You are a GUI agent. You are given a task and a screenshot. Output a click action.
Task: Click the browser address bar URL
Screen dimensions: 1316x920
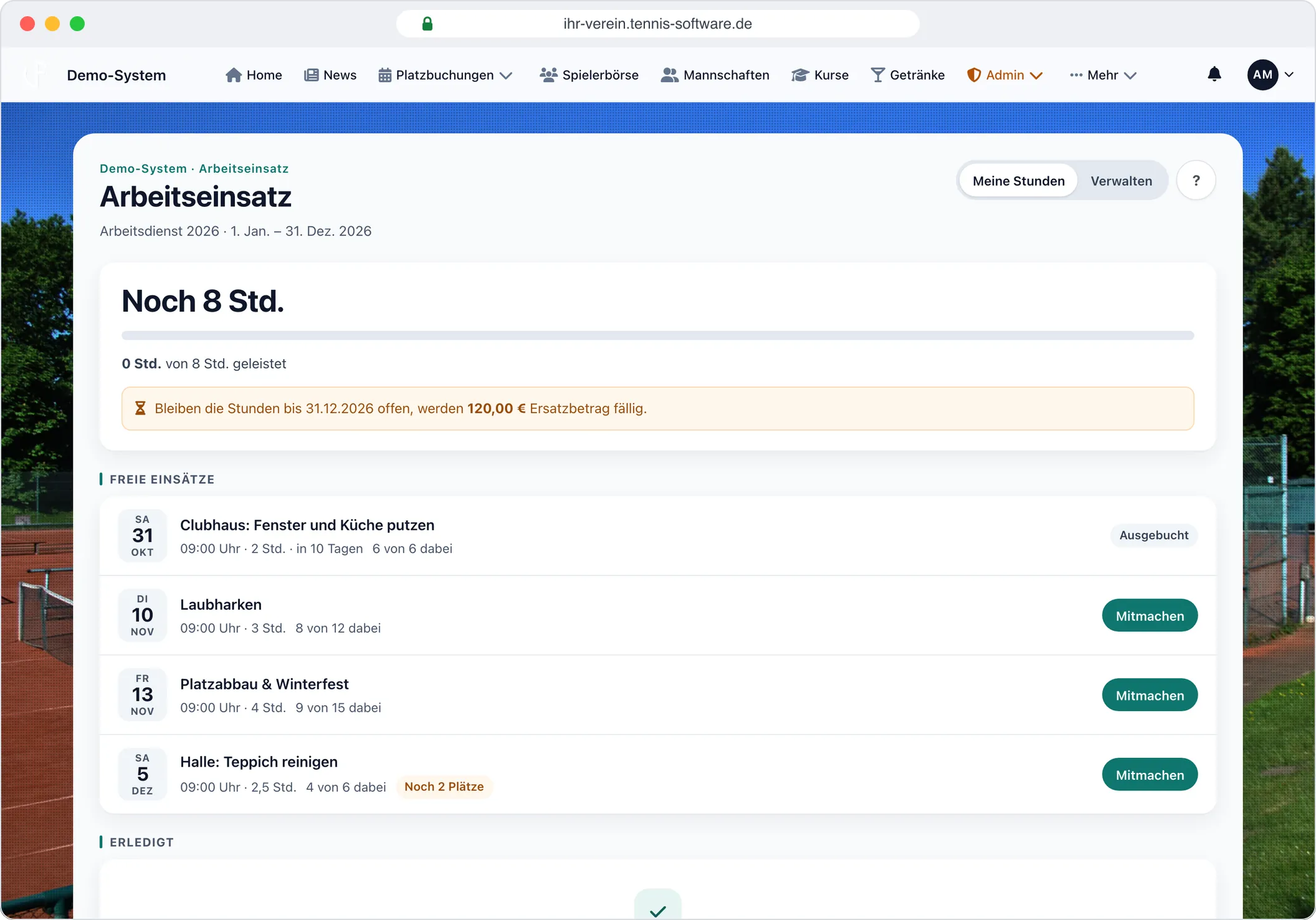[657, 24]
